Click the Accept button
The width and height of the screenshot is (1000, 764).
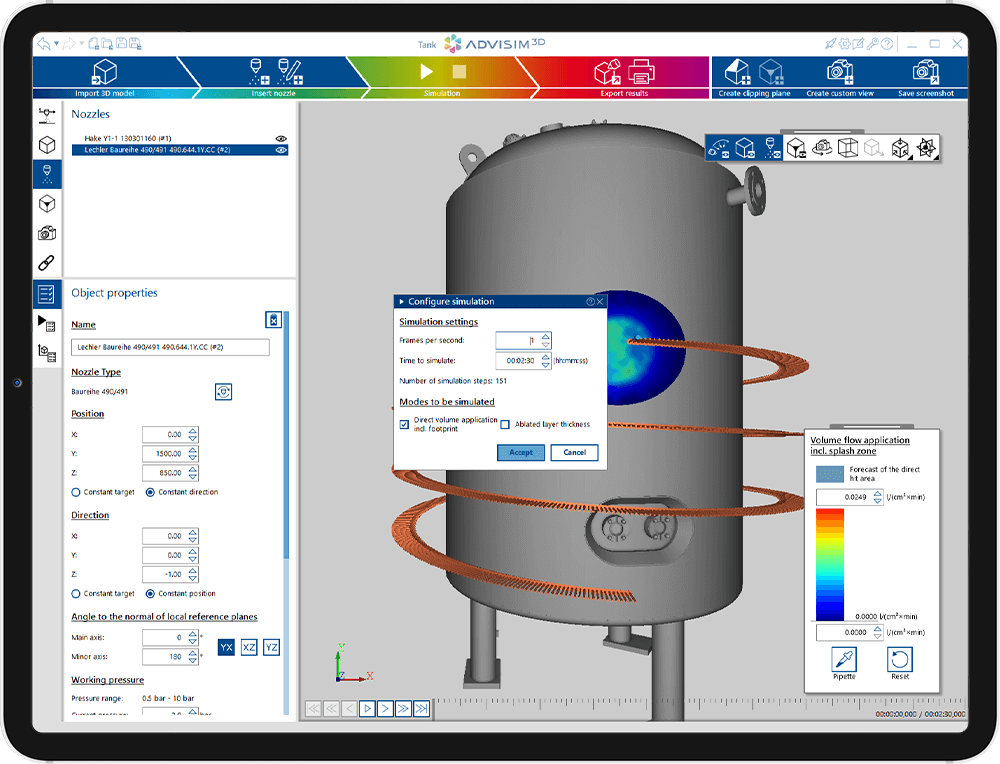[x=521, y=452]
